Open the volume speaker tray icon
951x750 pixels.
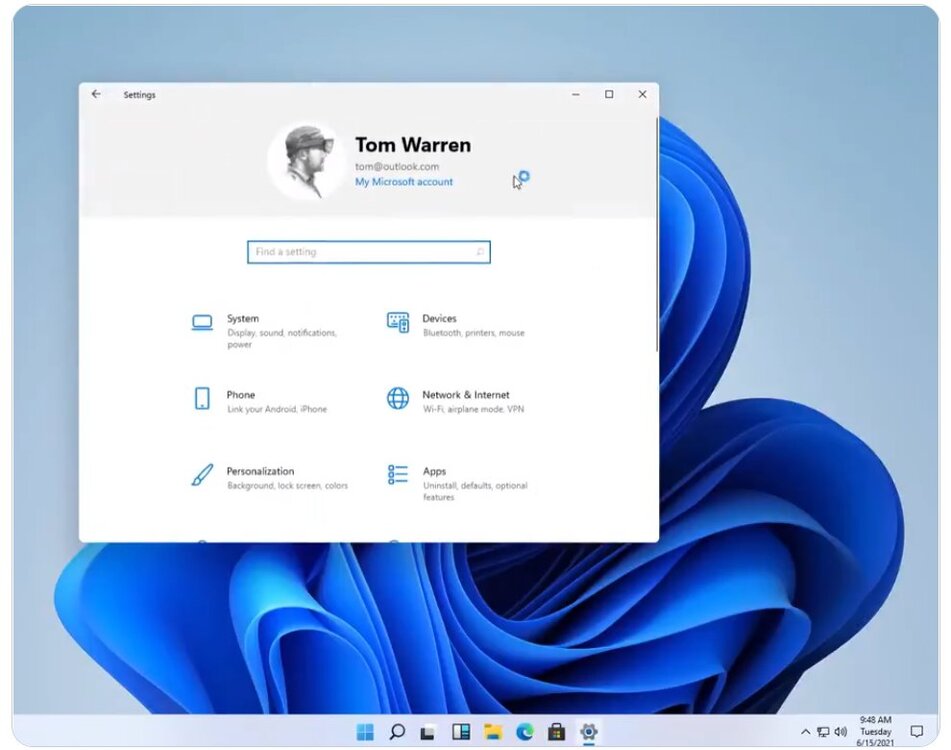[841, 732]
